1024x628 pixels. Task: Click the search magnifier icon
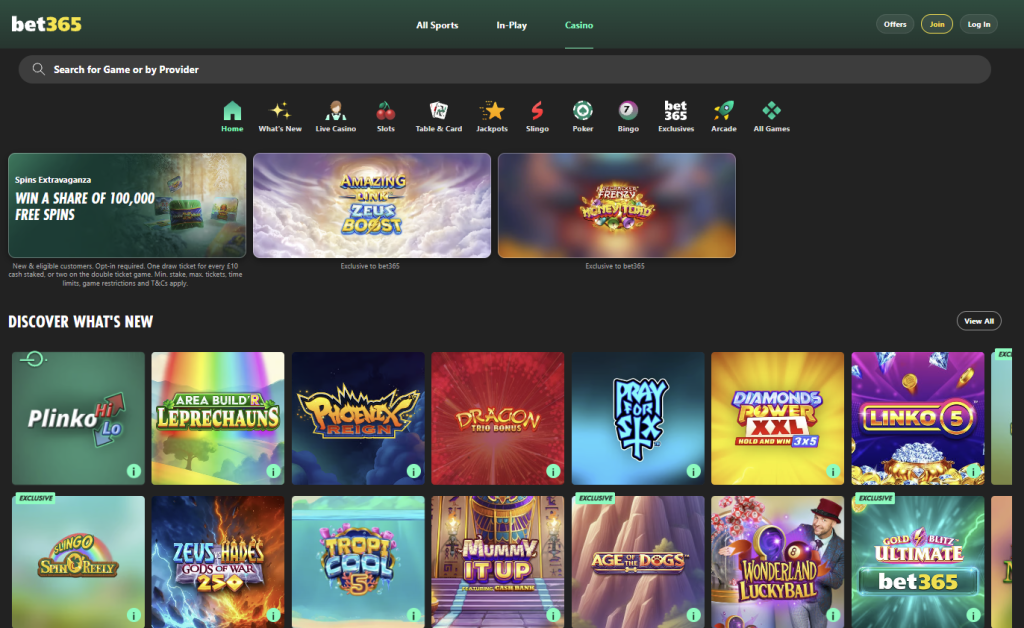click(39, 69)
